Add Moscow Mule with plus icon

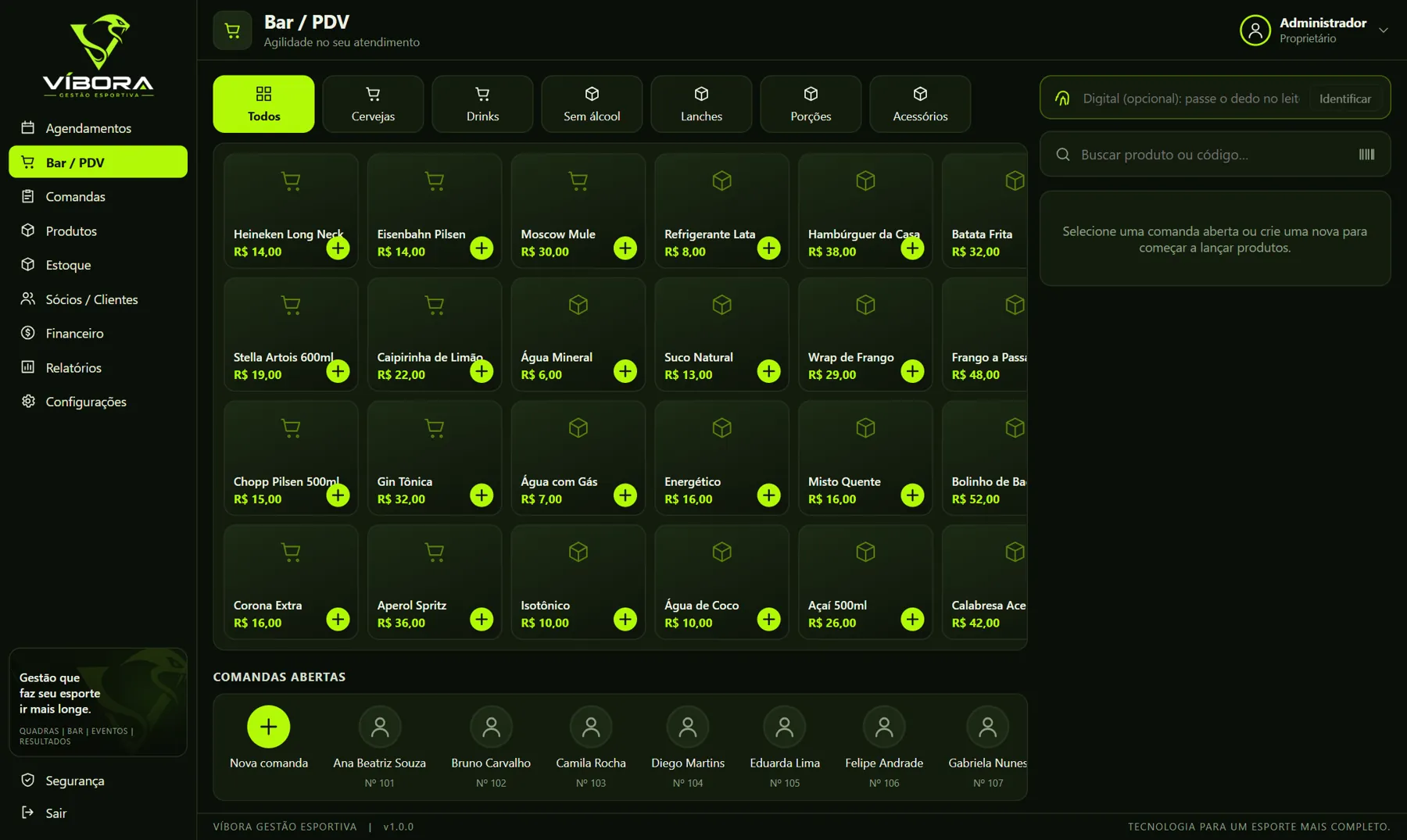(x=625, y=248)
